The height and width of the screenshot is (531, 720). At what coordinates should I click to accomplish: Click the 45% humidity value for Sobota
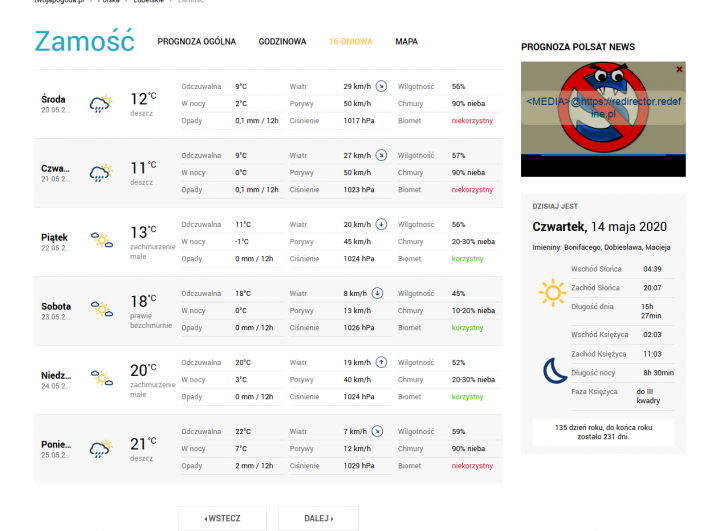[x=458, y=294]
